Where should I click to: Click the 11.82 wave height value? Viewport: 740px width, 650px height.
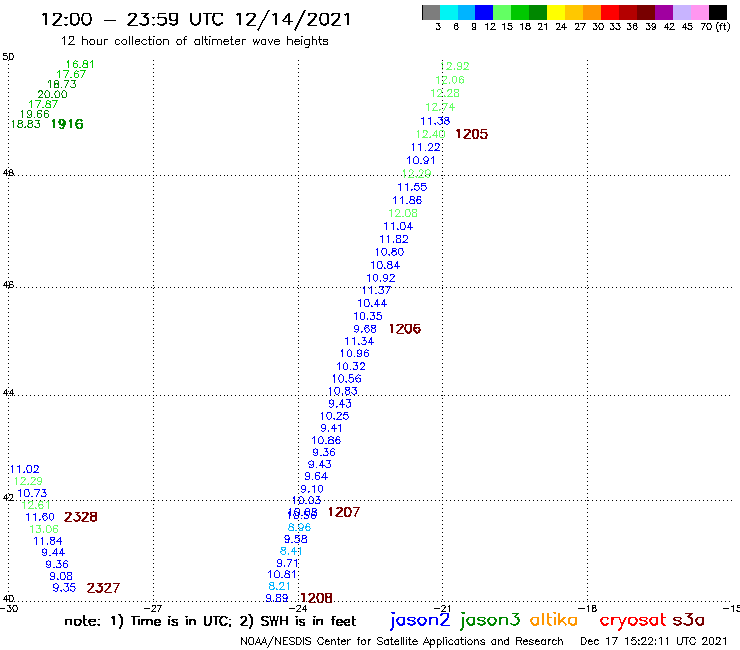394,239
